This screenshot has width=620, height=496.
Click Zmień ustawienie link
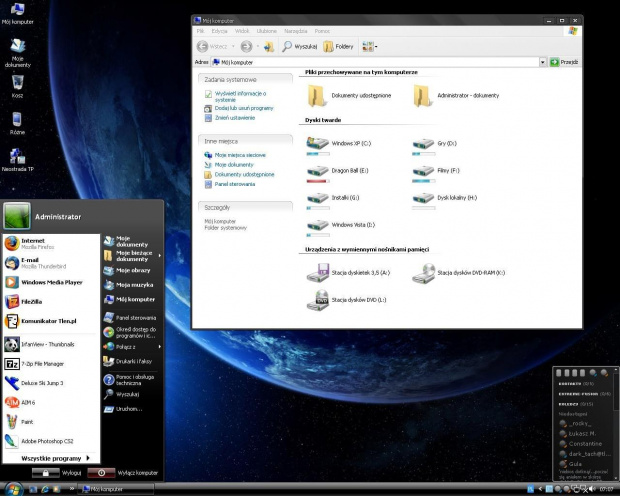pyautogui.click(x=235, y=118)
